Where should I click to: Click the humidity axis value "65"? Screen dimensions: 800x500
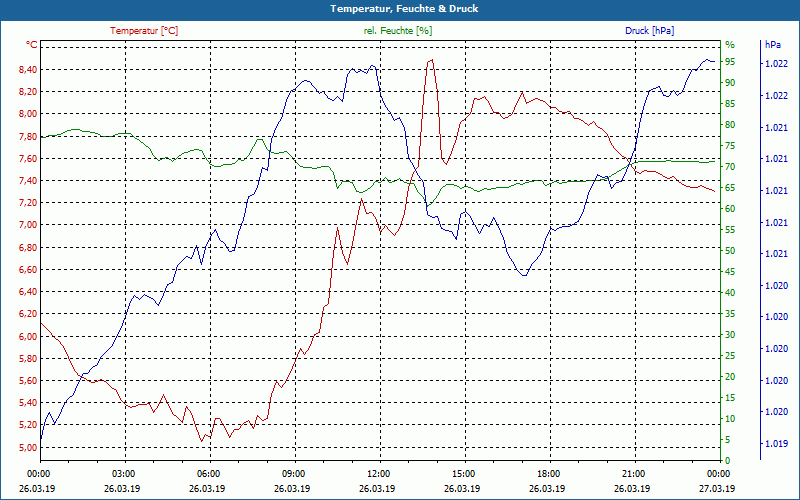[730, 188]
